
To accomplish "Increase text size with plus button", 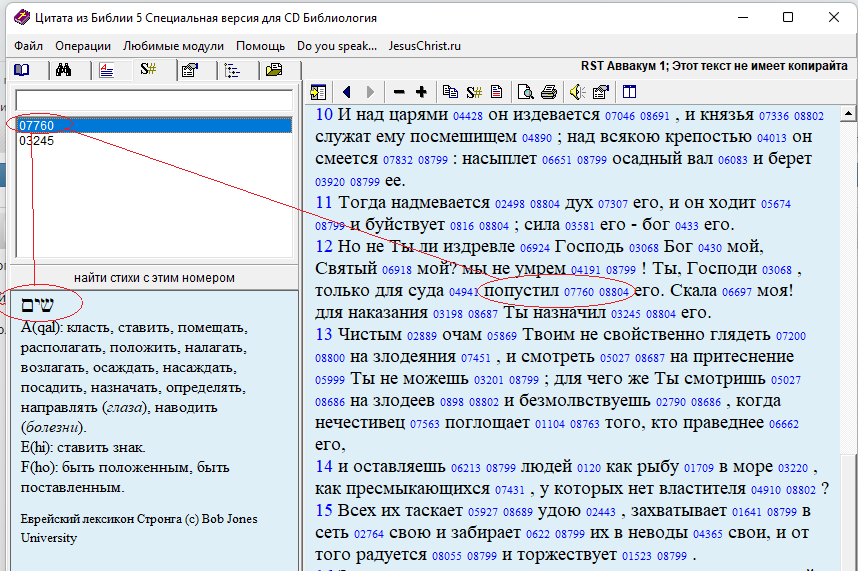I will pos(421,92).
